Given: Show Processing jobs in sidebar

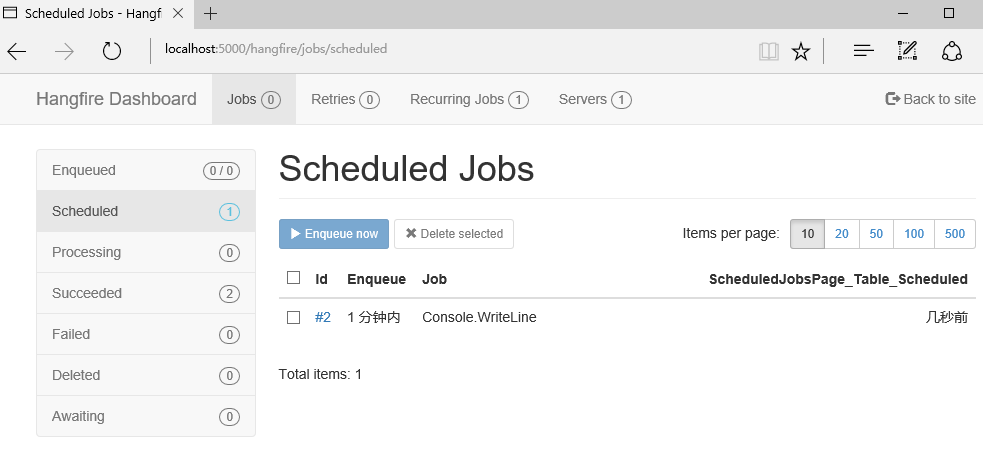Looking at the screenshot, I should [x=146, y=253].
